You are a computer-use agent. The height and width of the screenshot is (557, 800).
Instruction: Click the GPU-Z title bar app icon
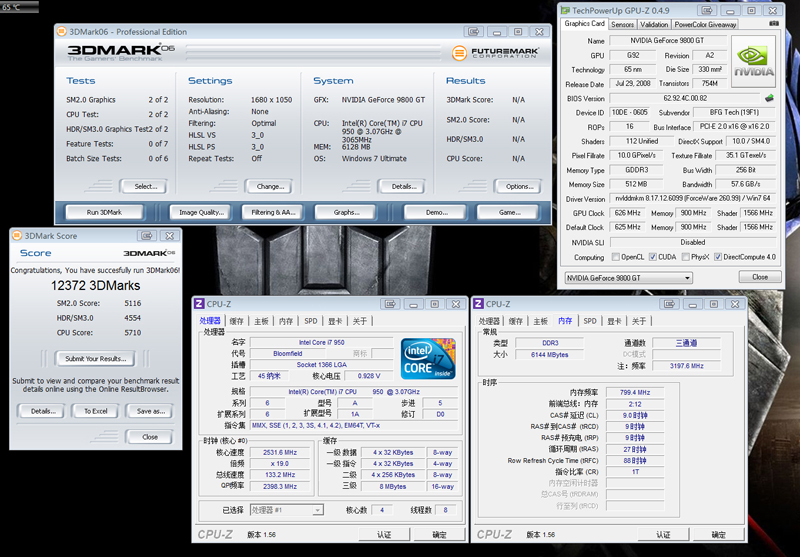(x=565, y=10)
